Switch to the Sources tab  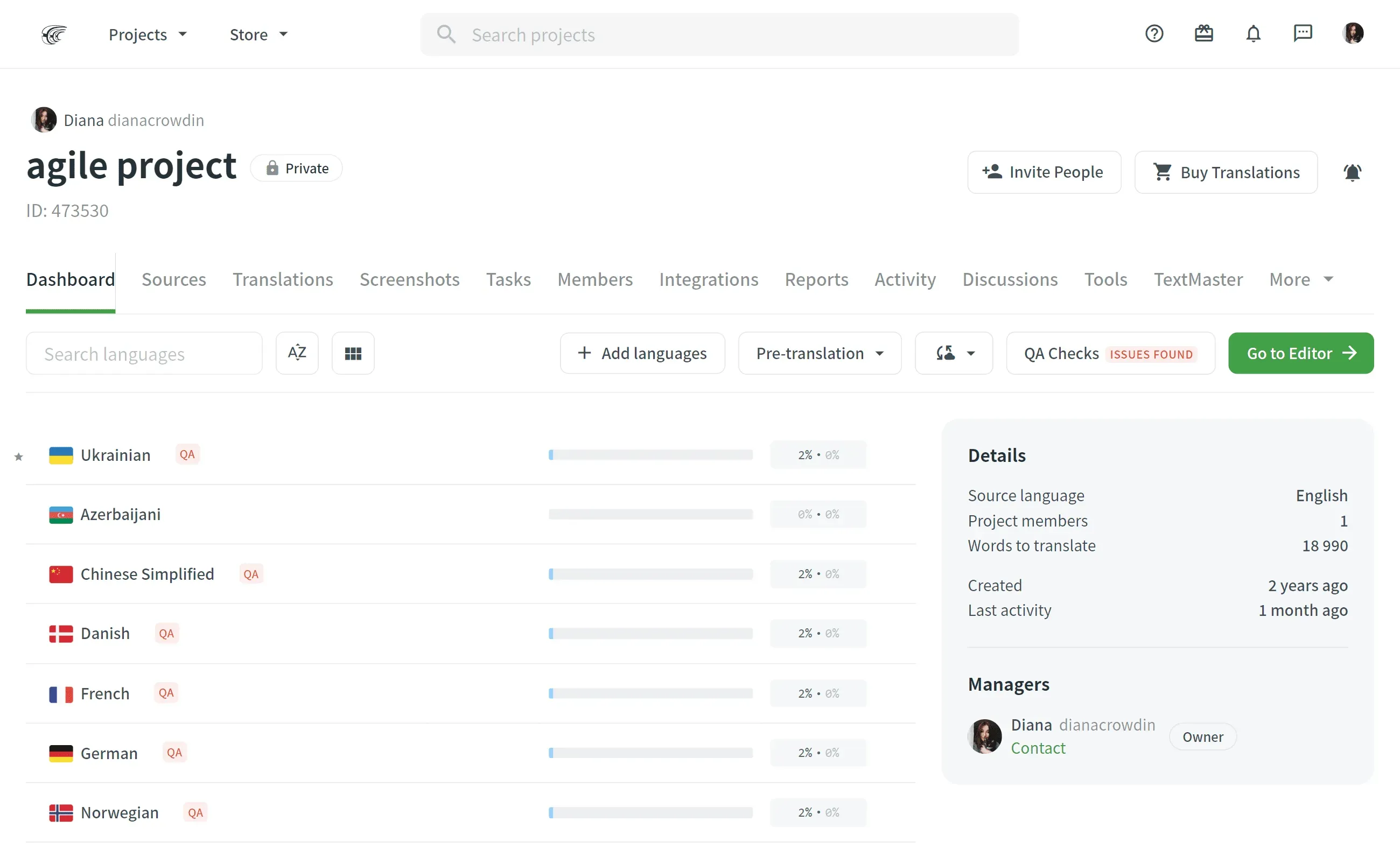(174, 279)
